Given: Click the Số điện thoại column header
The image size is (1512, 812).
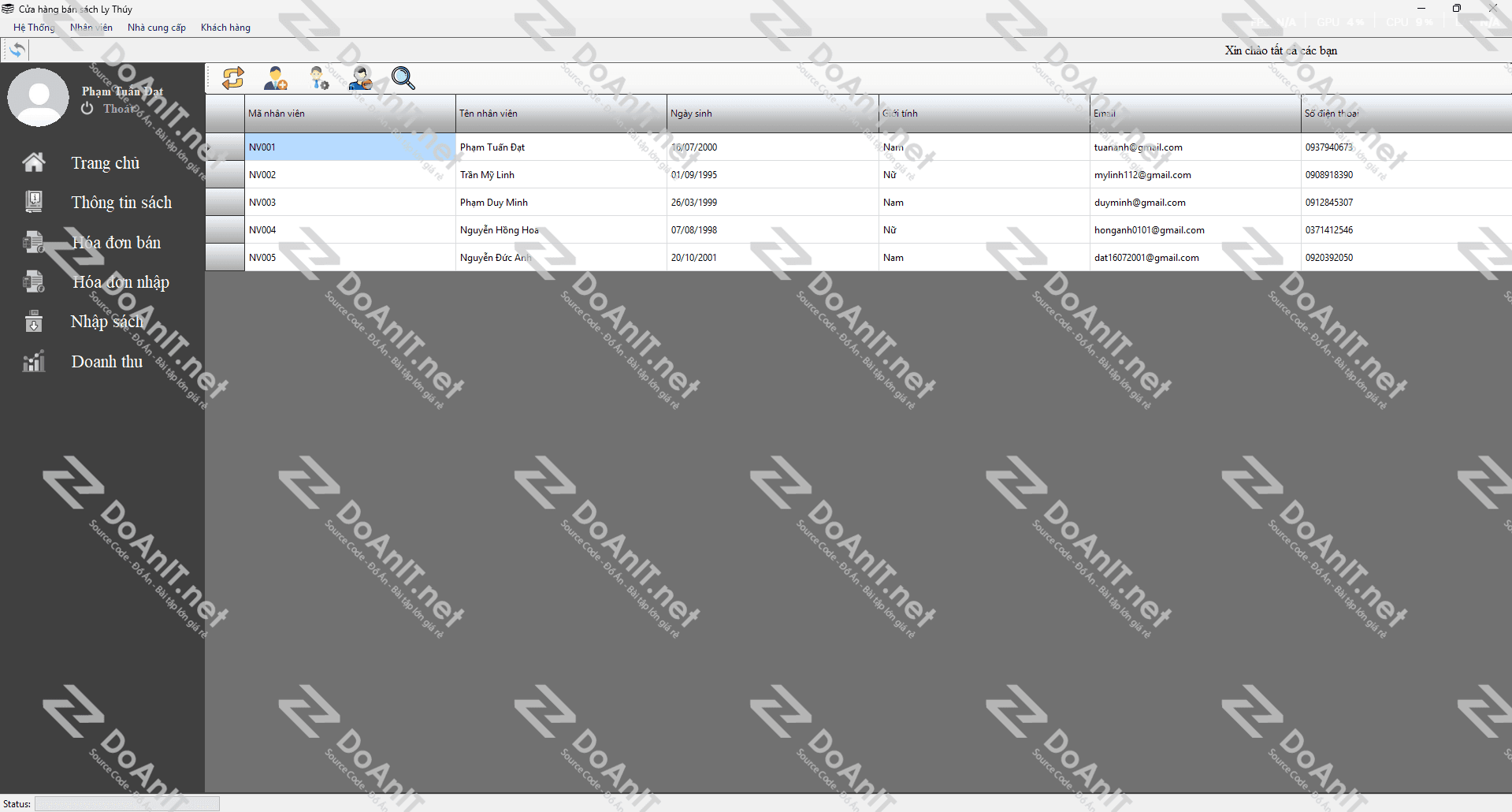Looking at the screenshot, I should [1406, 114].
